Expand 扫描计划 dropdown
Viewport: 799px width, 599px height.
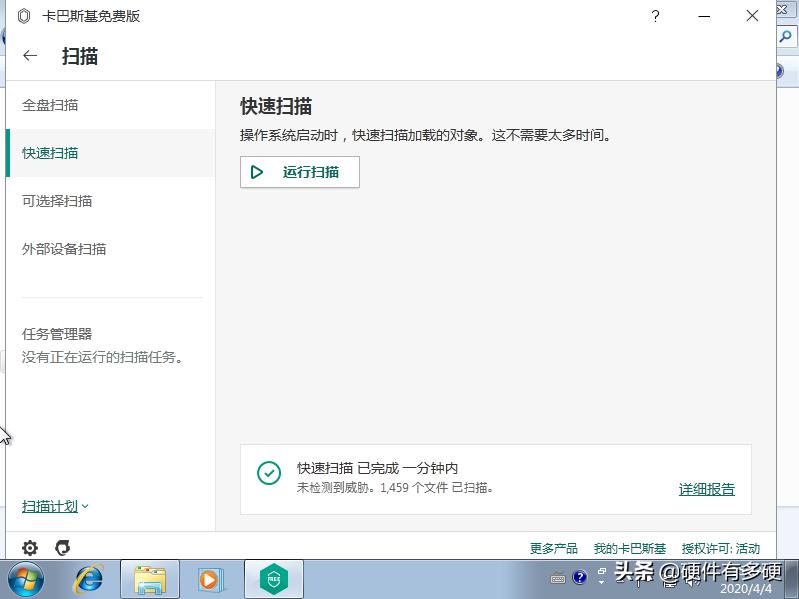click(x=55, y=506)
